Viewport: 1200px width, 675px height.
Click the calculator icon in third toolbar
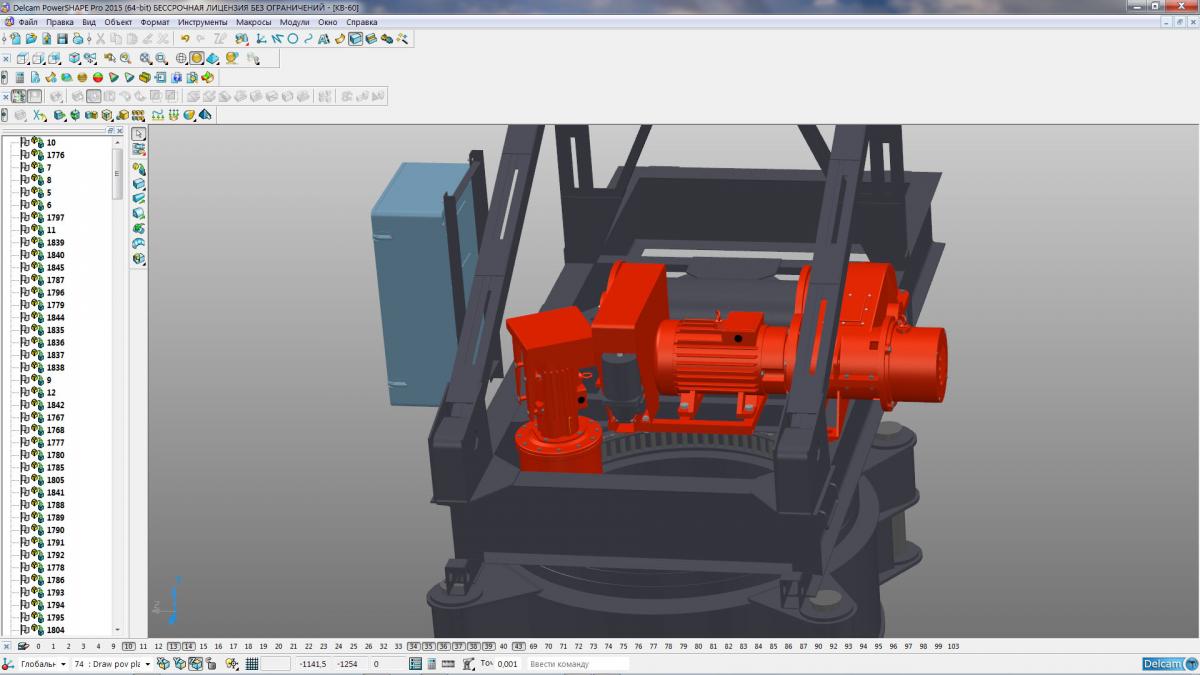tap(20, 77)
